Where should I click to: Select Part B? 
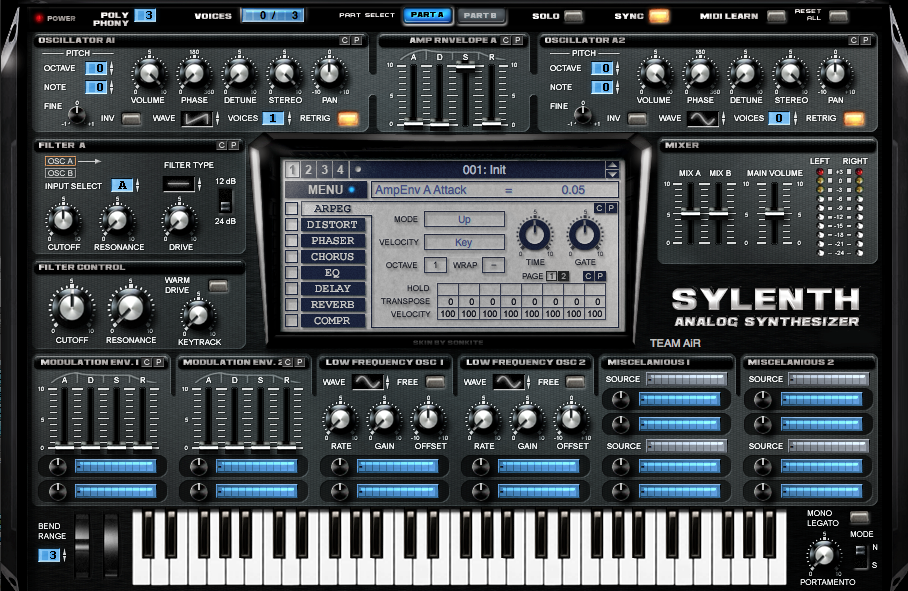click(x=480, y=15)
